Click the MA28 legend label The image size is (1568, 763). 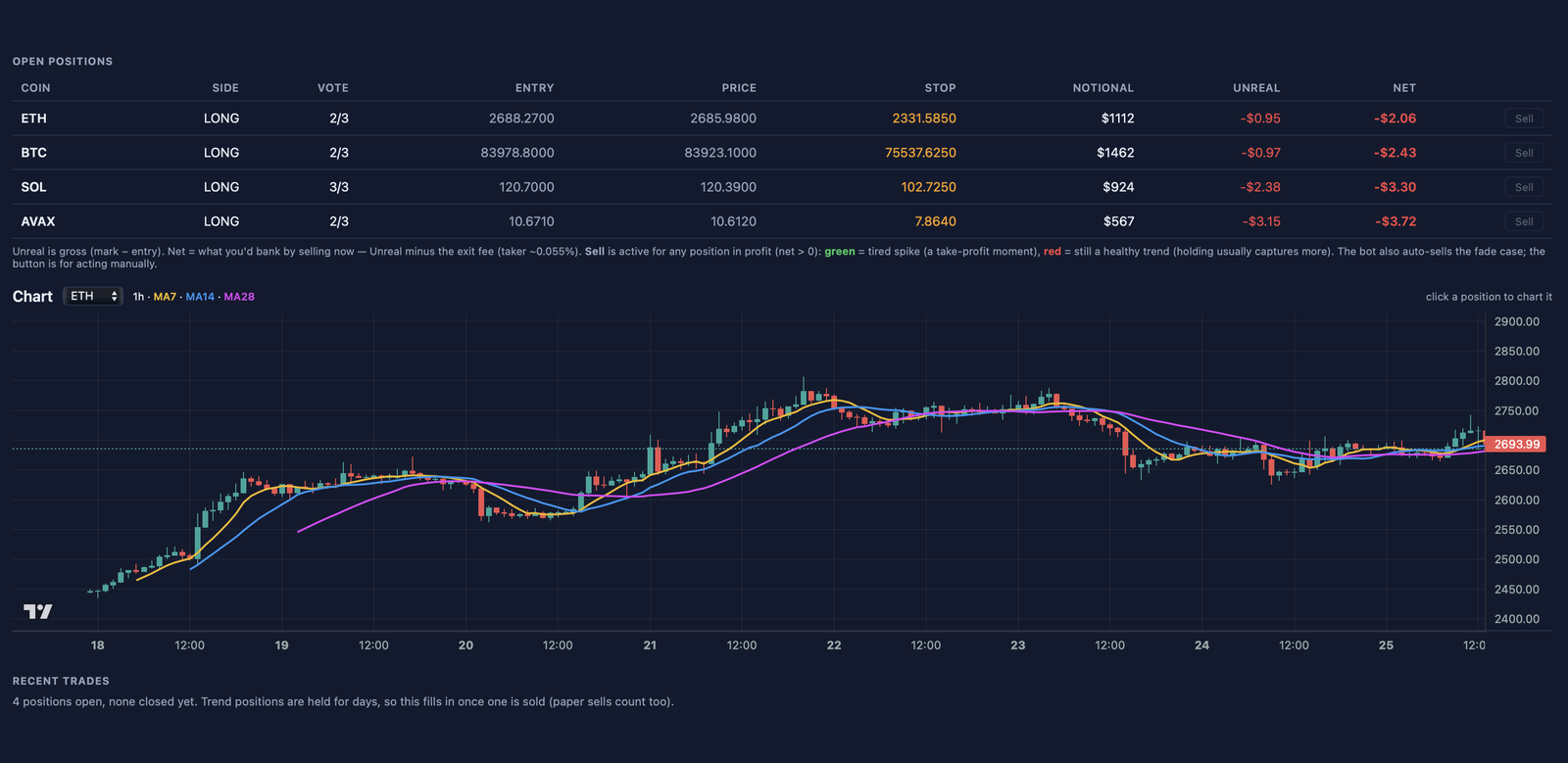239,297
